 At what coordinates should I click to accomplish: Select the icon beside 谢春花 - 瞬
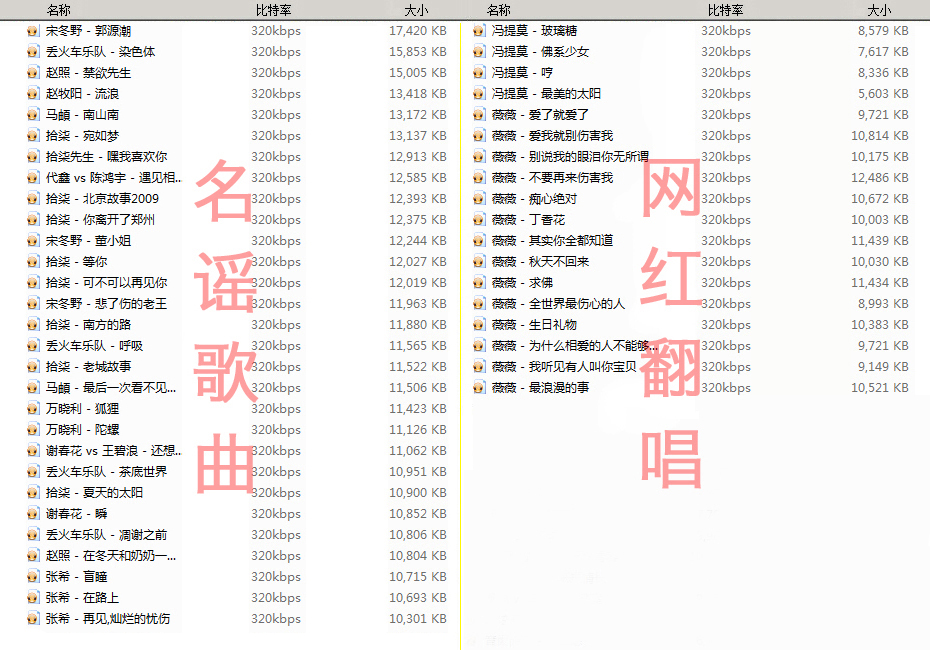coord(33,514)
